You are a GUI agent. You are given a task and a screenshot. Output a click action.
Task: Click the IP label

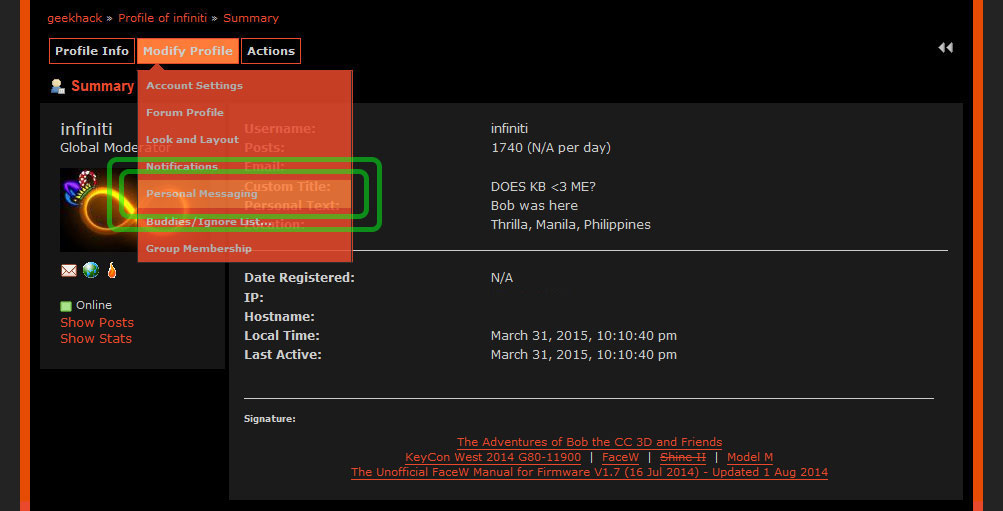coord(254,297)
